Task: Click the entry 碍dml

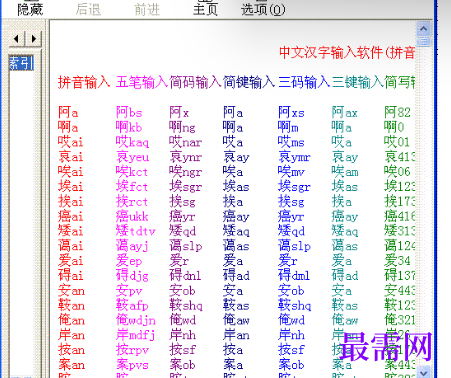Action: click(x=294, y=275)
